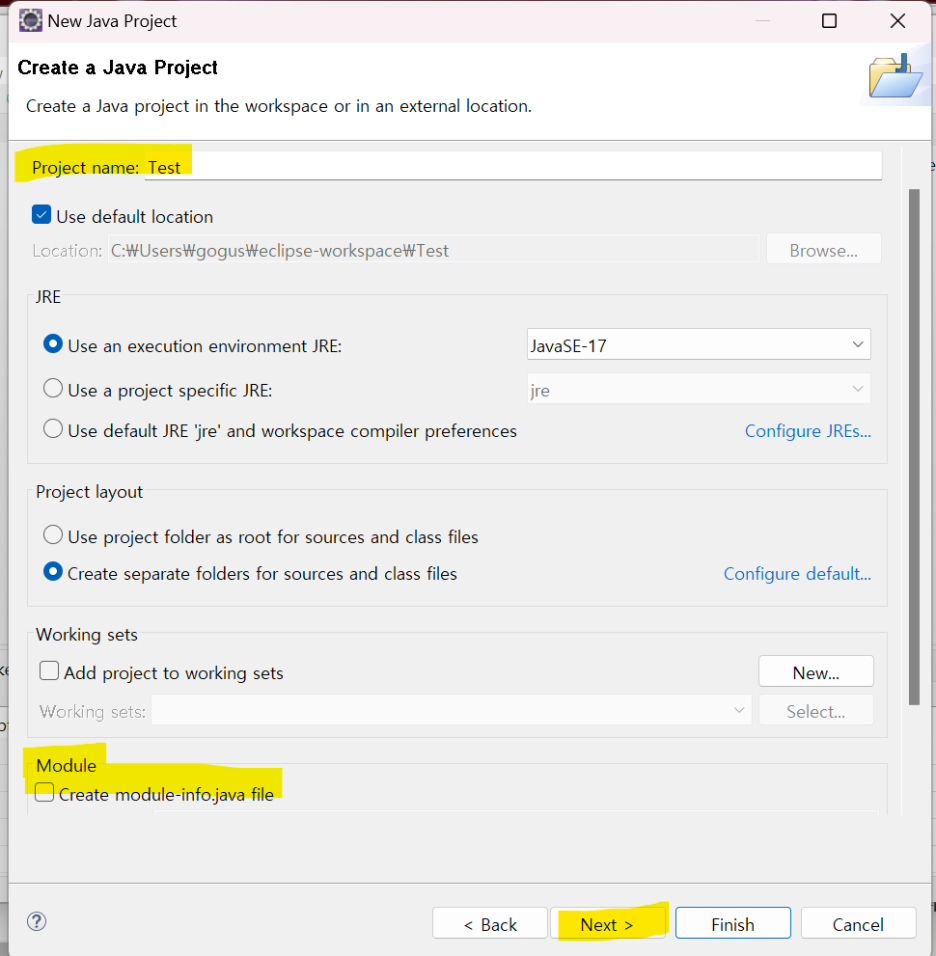This screenshot has width=936, height=956.
Task: Enable Add project to working sets
Action: point(49,671)
